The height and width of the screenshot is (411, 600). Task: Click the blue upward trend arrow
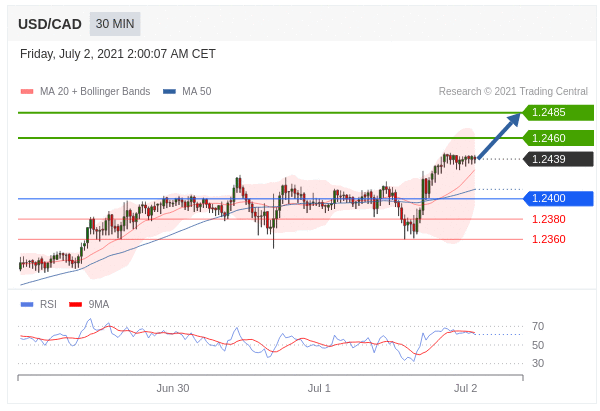coord(500,136)
